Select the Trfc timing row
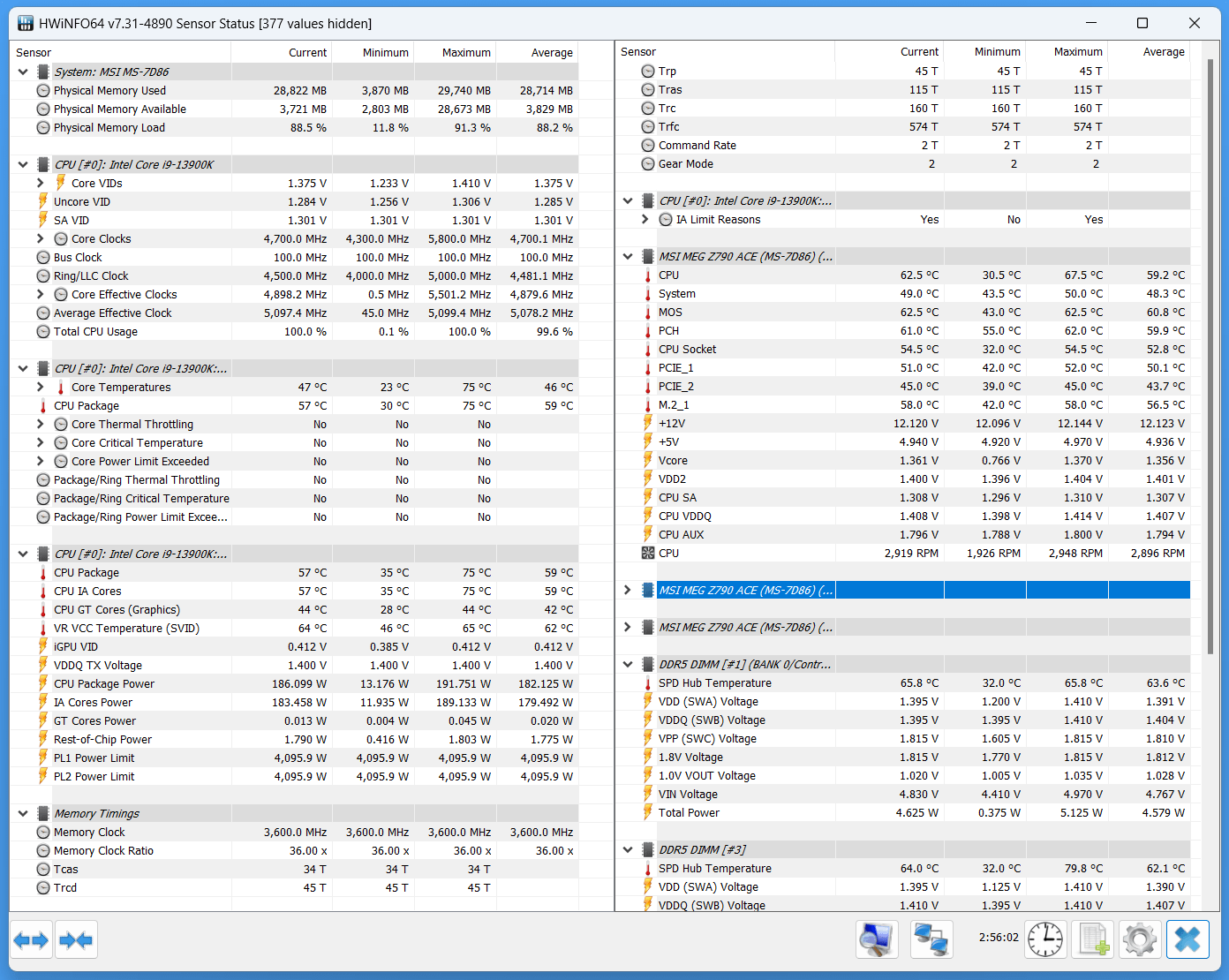 (x=904, y=127)
